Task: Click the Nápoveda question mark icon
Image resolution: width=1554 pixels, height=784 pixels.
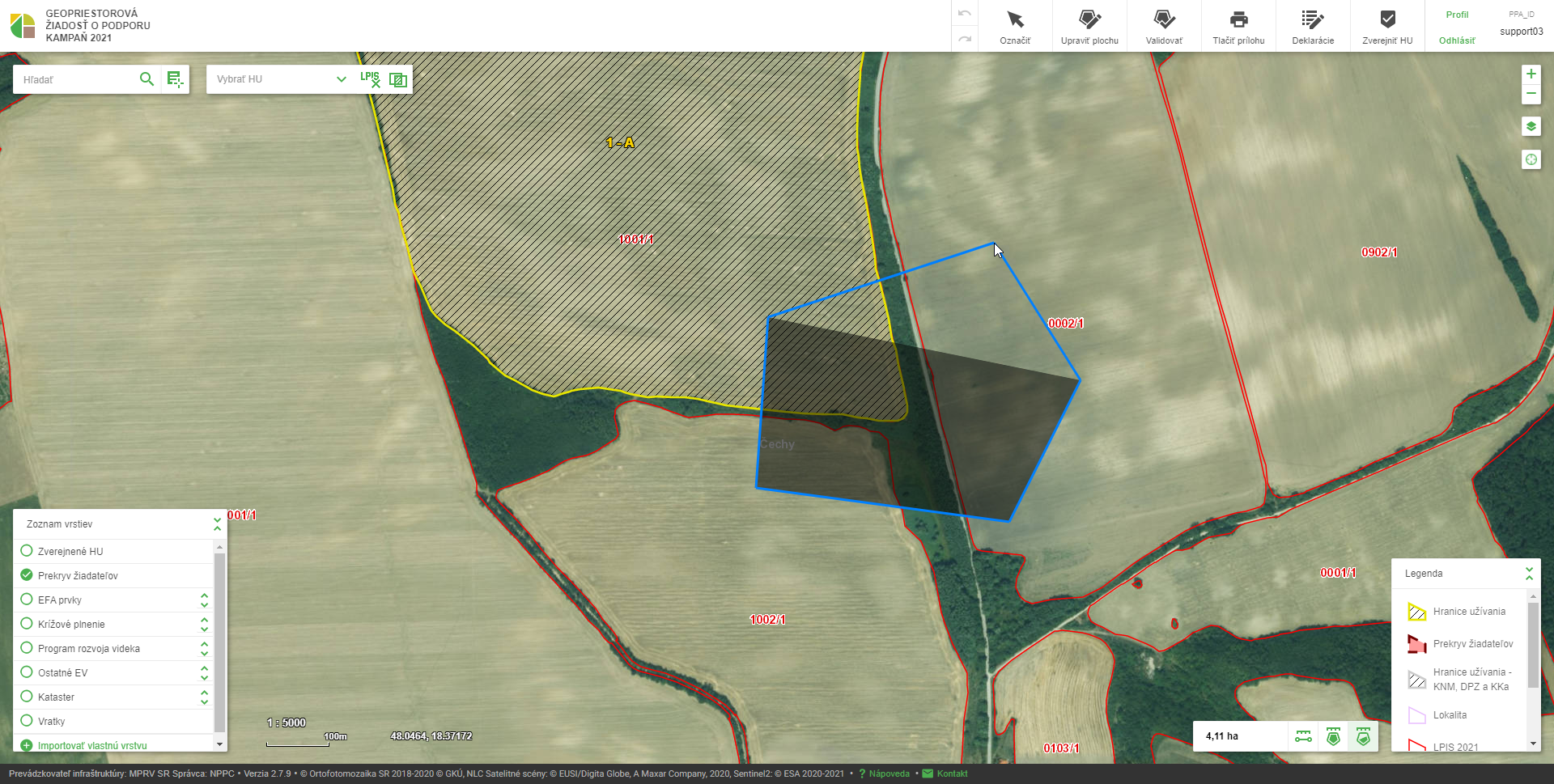Action: (862, 773)
